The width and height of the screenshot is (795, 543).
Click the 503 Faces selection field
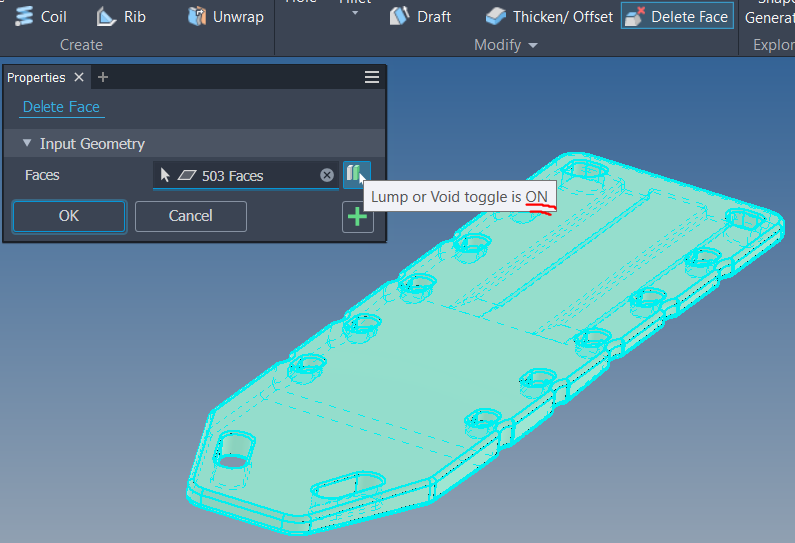pos(245,175)
